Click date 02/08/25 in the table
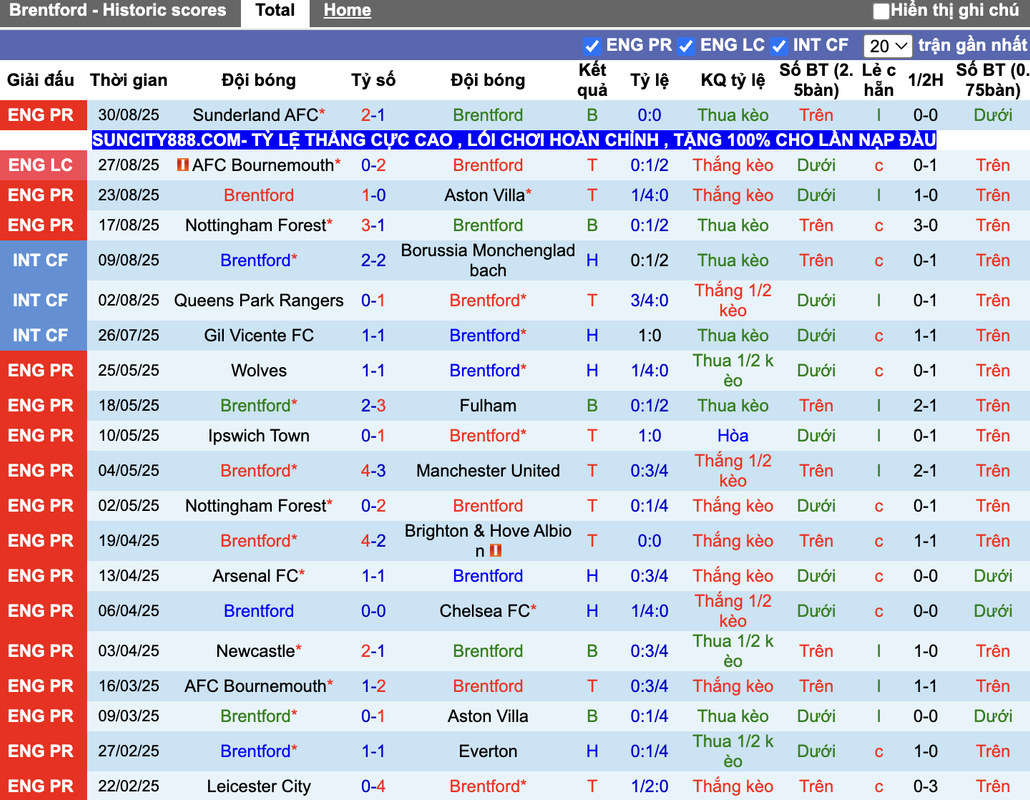 pyautogui.click(x=129, y=300)
